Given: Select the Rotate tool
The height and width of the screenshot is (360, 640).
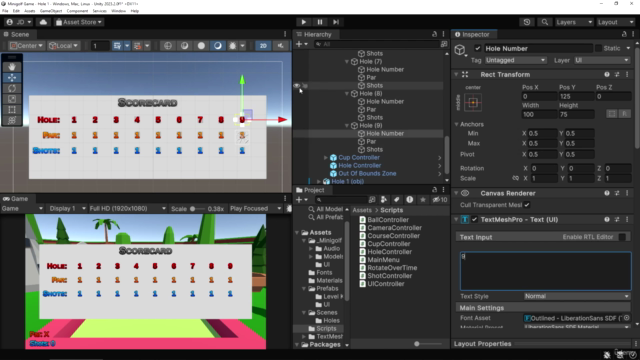Looking at the screenshot, I should pos(12,88).
